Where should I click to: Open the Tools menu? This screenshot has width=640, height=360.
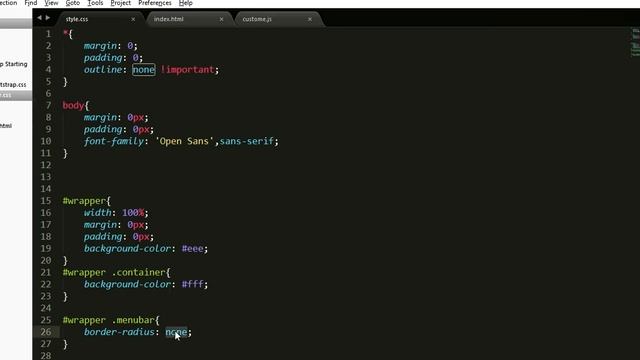[95, 3]
